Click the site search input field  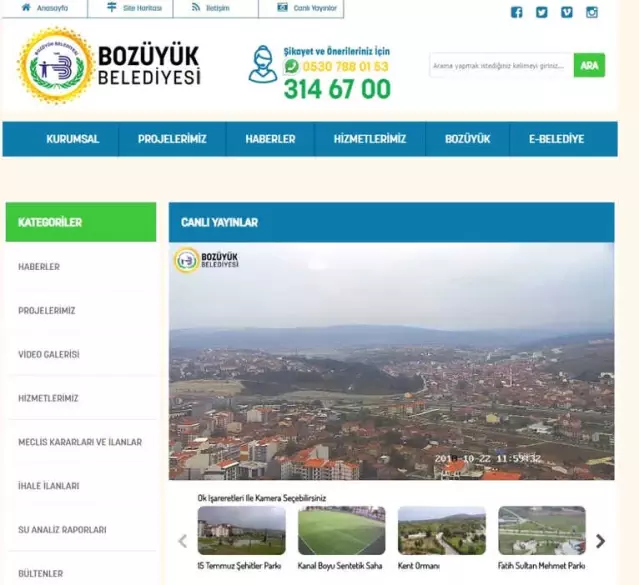click(500, 66)
